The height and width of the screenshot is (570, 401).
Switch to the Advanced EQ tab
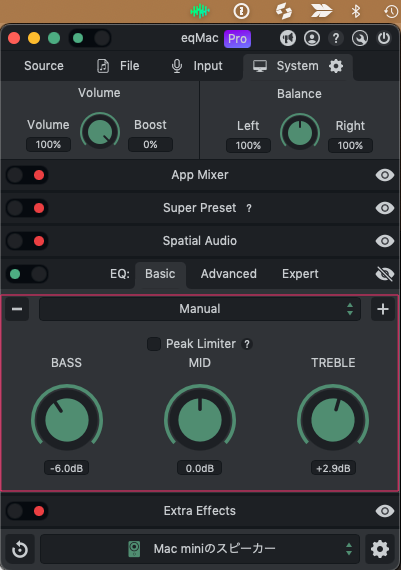click(229, 274)
